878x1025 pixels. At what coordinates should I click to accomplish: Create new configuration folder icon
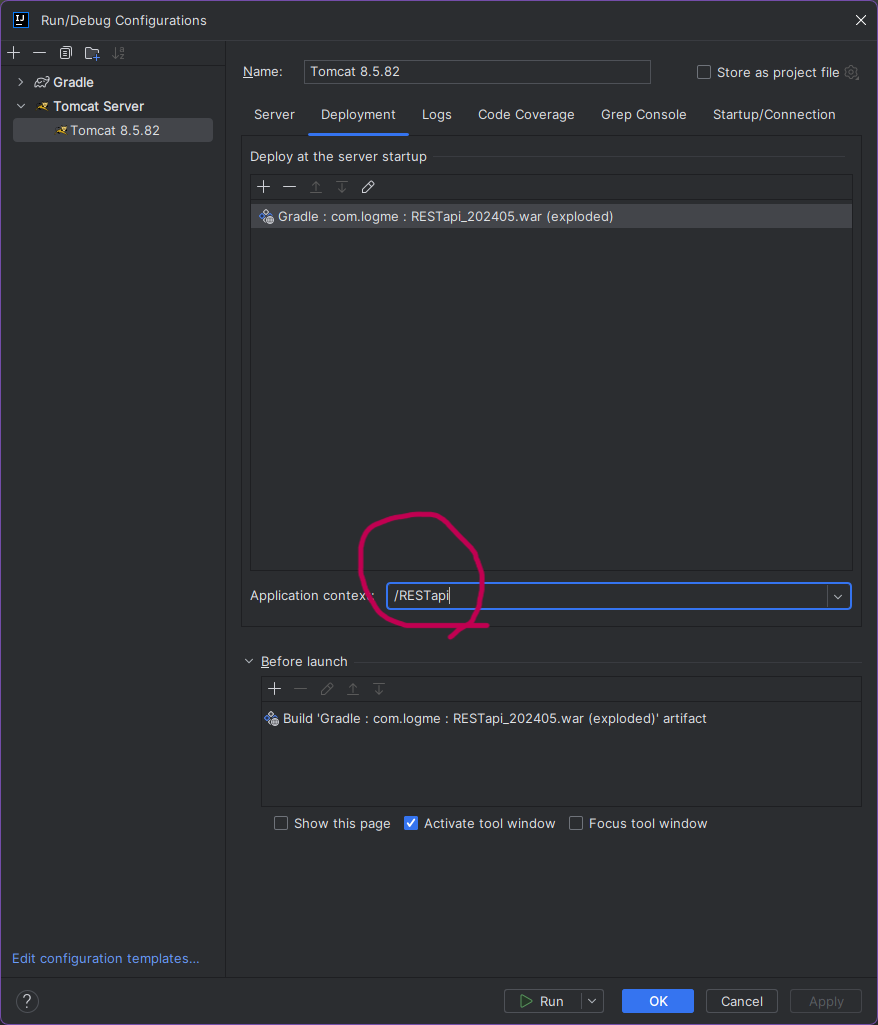(92, 53)
